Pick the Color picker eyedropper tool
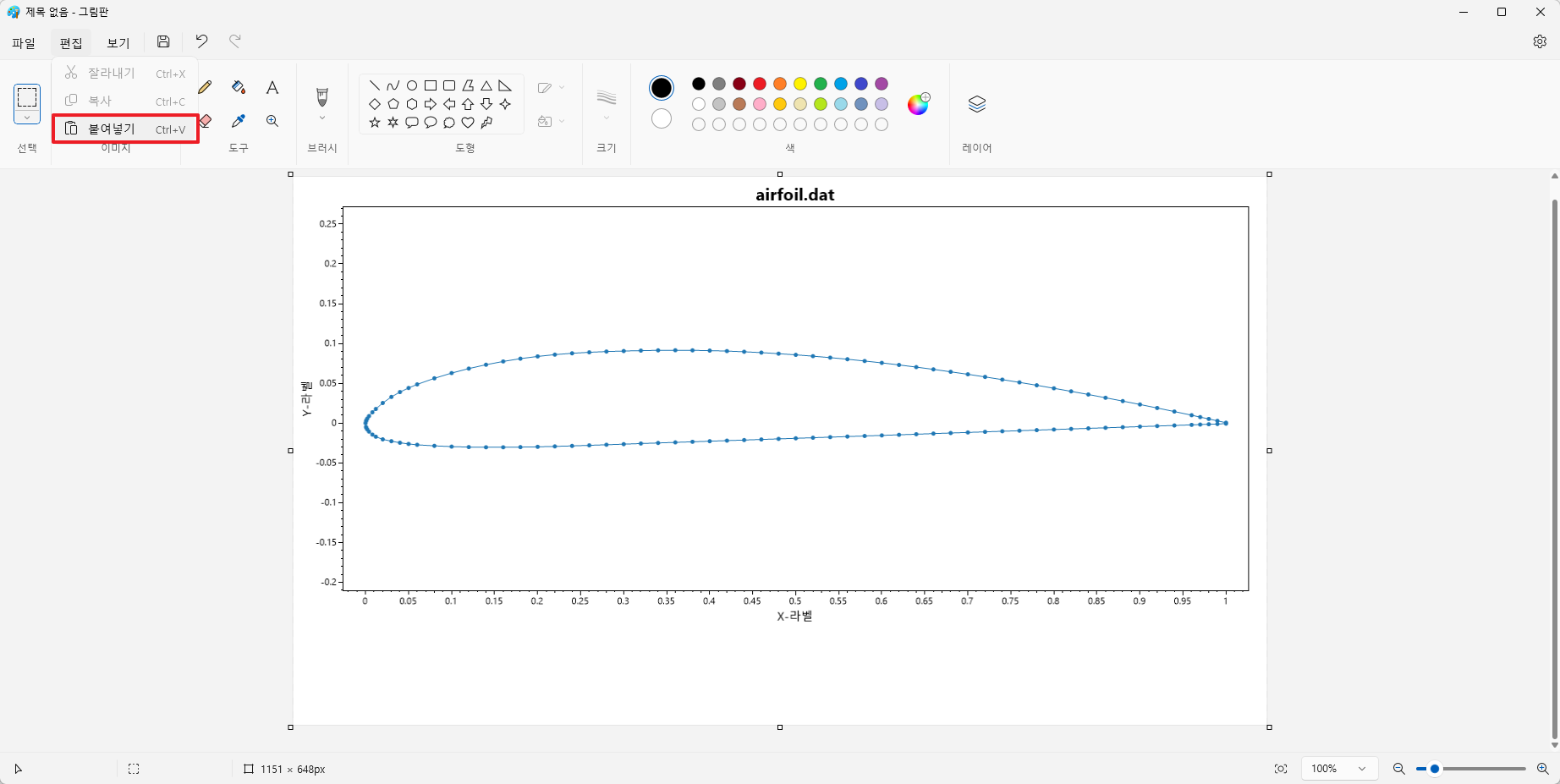 click(x=239, y=121)
